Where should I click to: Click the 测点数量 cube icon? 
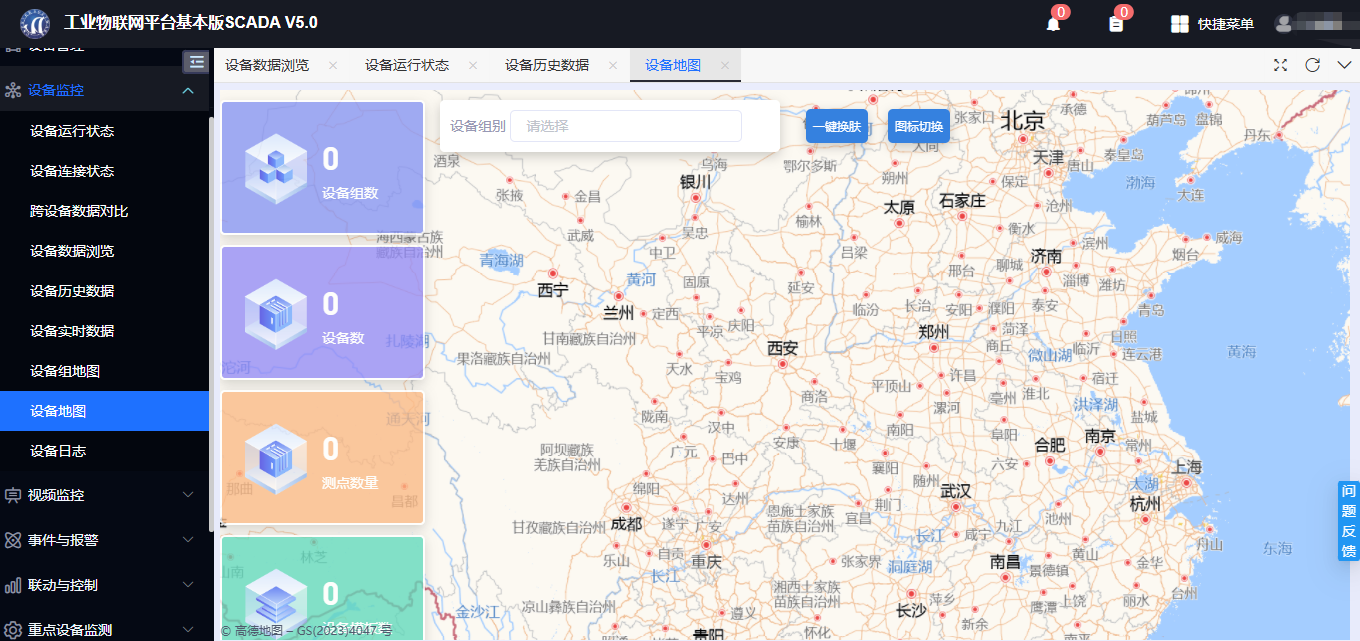[x=275, y=457]
